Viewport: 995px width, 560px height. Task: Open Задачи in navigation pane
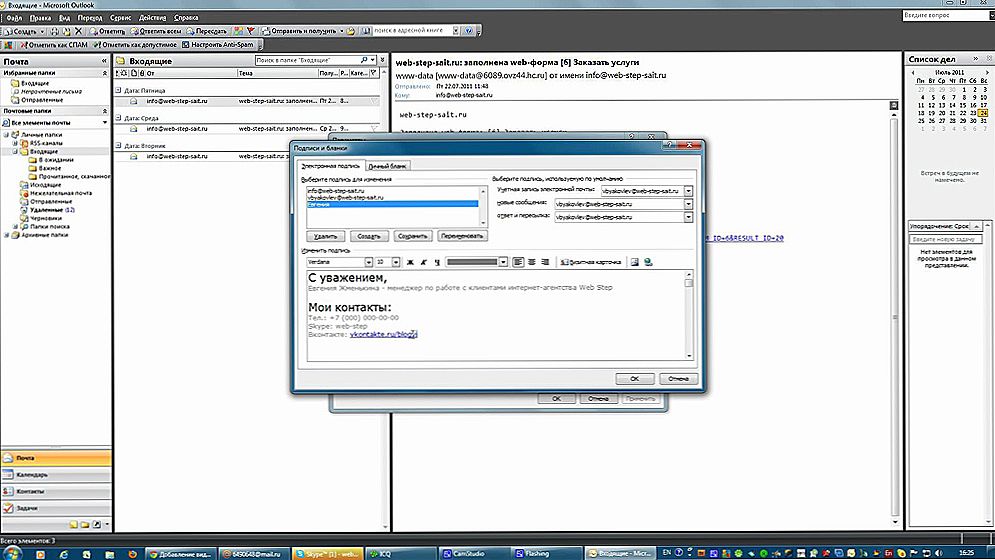click(56, 508)
